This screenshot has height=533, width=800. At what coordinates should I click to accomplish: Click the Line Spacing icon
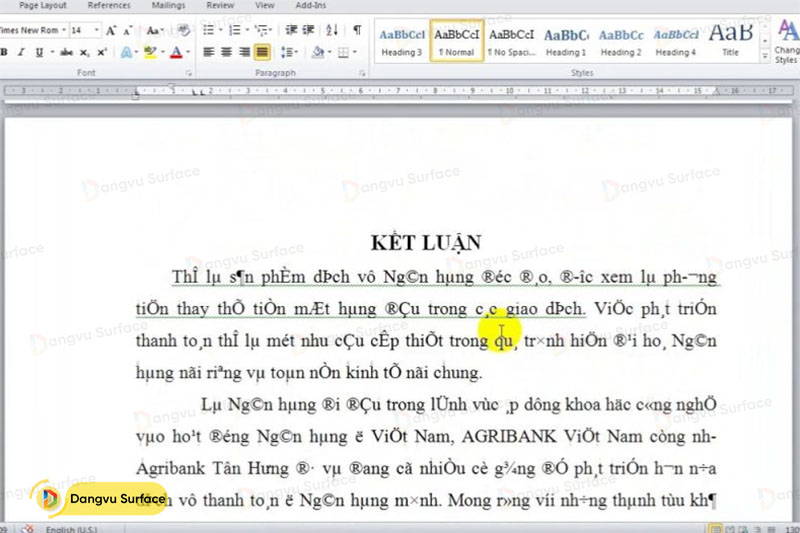pyautogui.click(x=289, y=52)
